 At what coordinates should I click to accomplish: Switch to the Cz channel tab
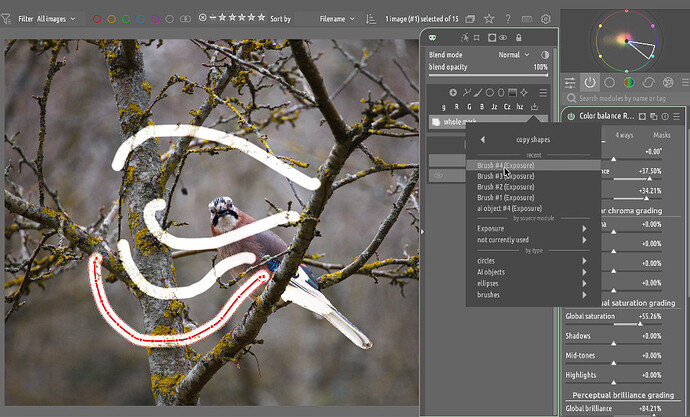[x=507, y=107]
